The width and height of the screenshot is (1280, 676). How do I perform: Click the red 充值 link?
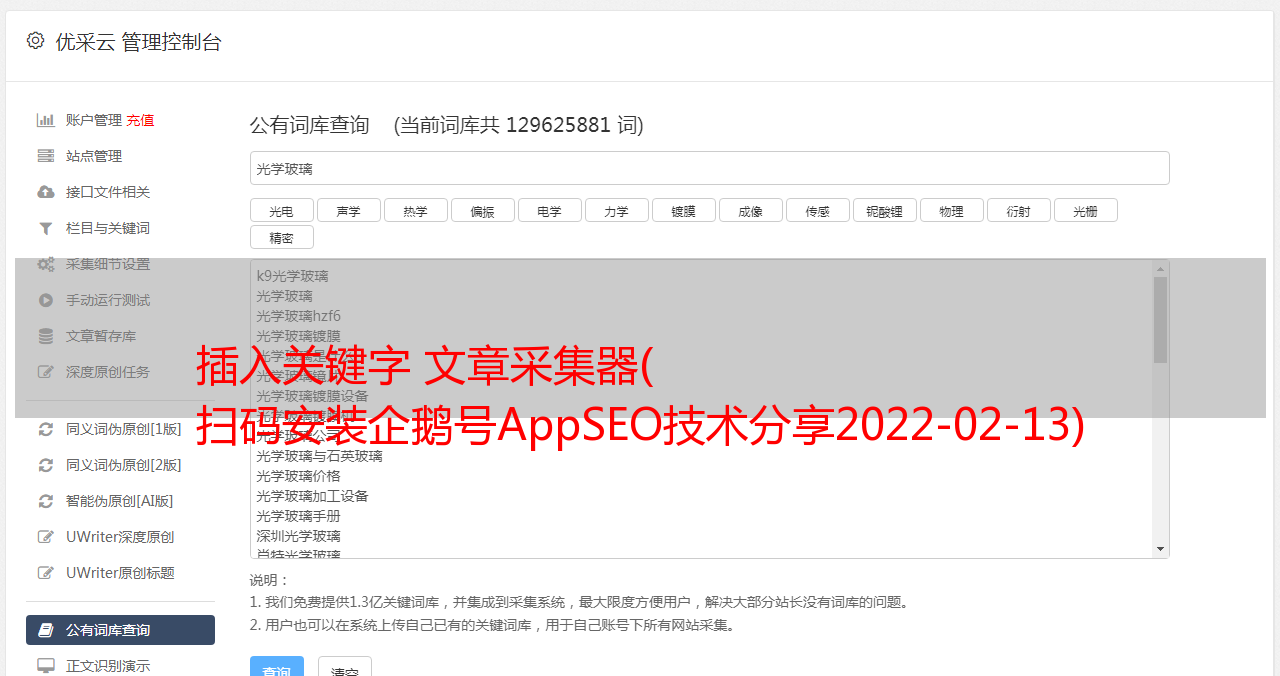140,120
